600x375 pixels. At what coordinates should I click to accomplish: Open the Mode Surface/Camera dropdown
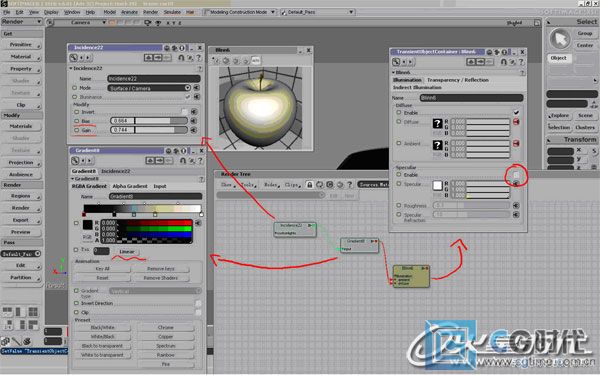(x=149, y=88)
